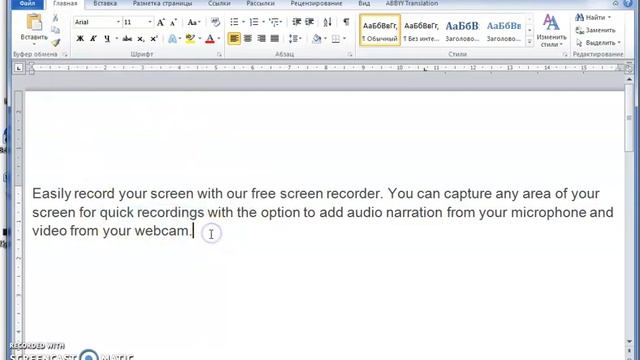Click the Copy icon in clipboard group
This screenshot has width=640, height=360.
click(x=56, y=30)
